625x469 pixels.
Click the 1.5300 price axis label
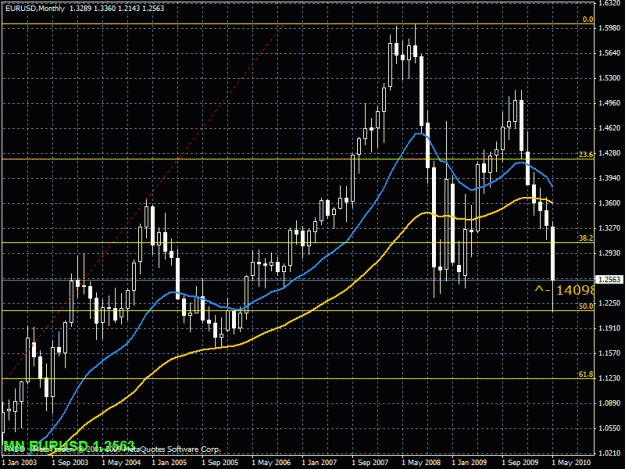point(609,78)
